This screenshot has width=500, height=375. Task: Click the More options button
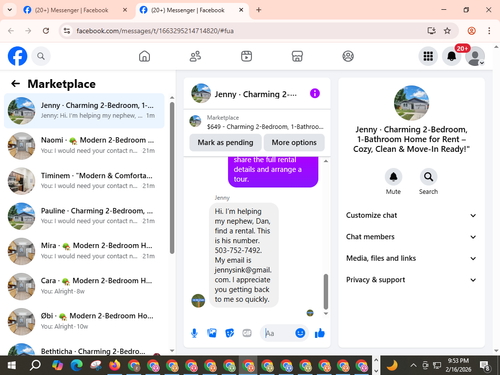(x=294, y=143)
